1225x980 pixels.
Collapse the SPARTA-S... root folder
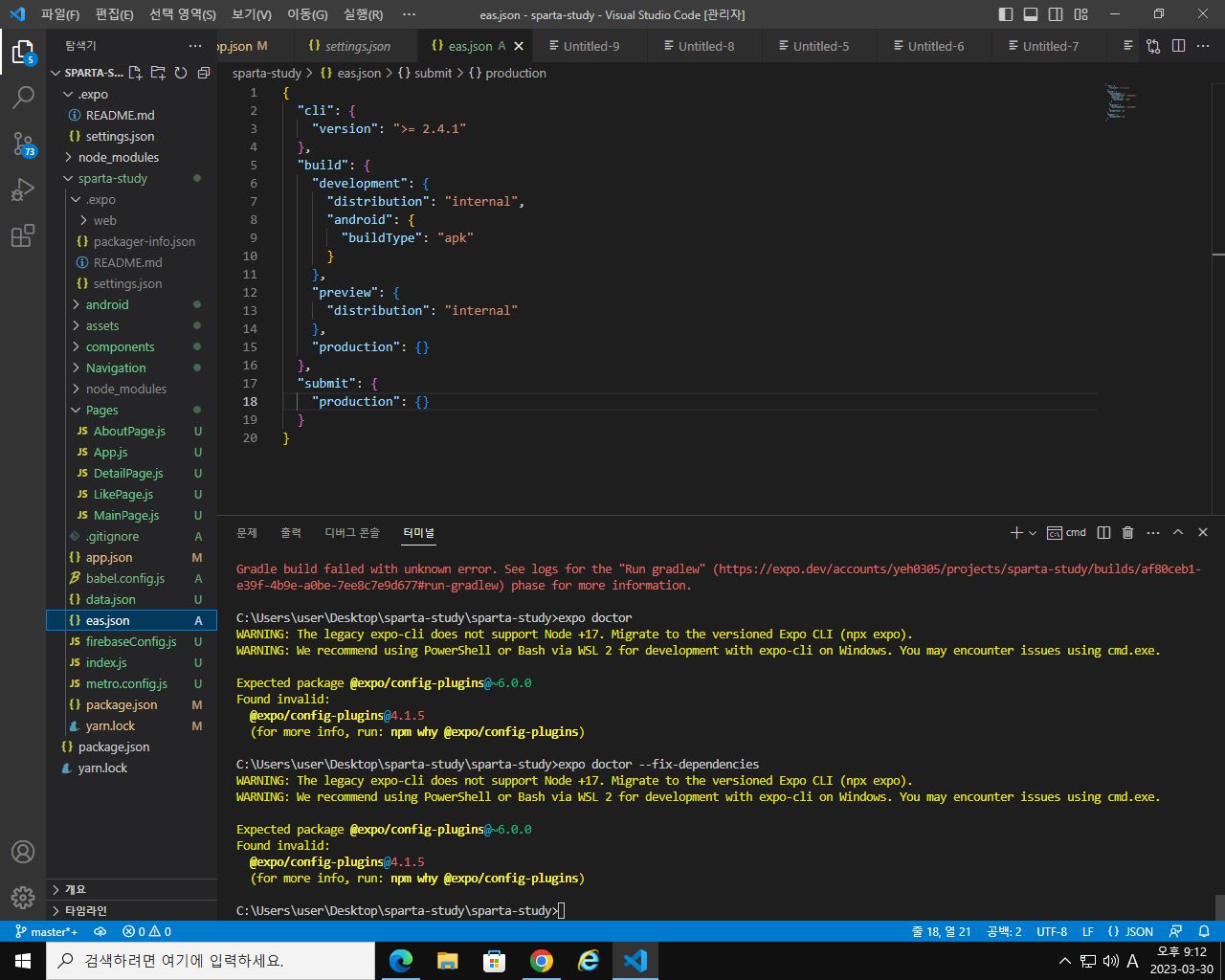click(x=56, y=73)
